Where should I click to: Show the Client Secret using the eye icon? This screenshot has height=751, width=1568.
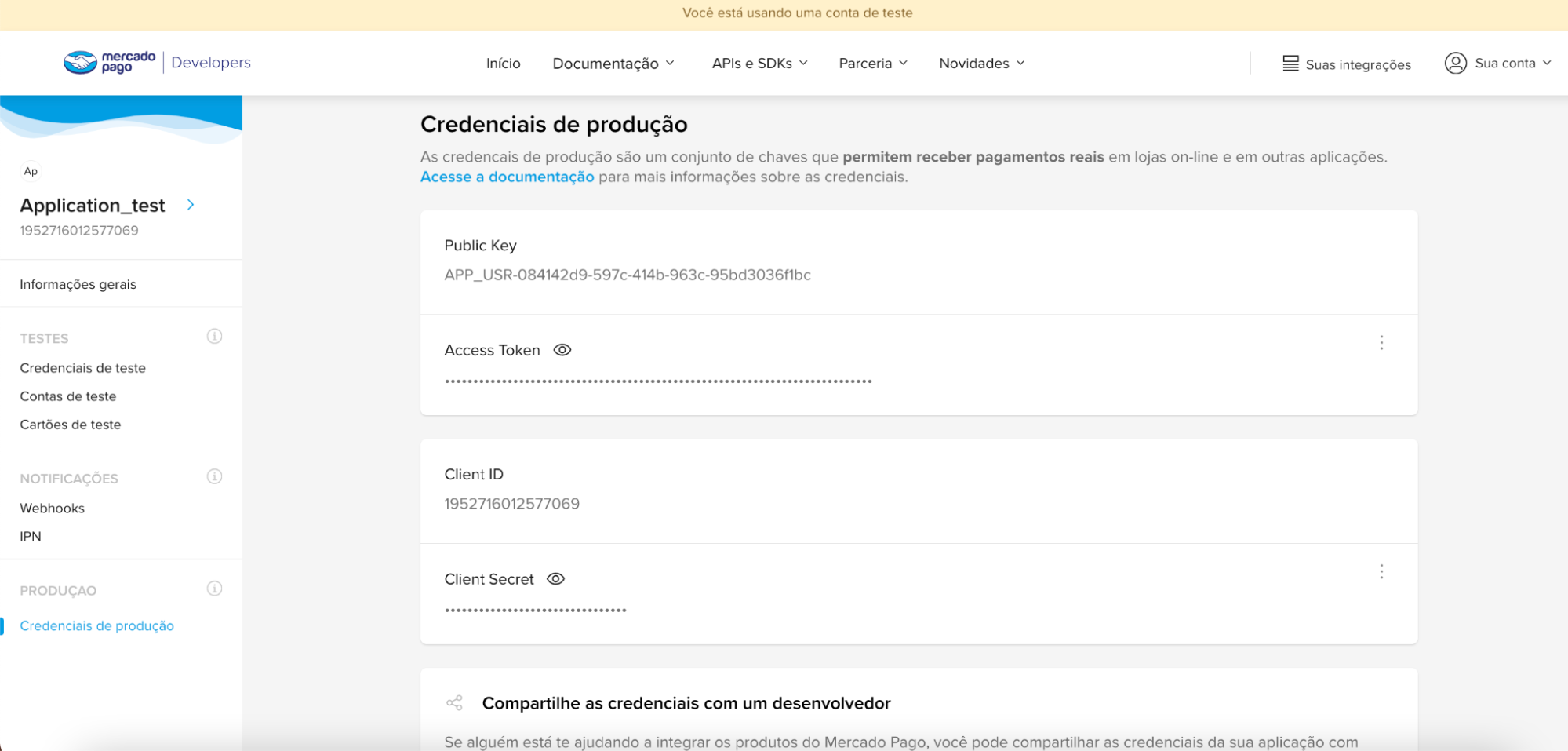[555, 579]
